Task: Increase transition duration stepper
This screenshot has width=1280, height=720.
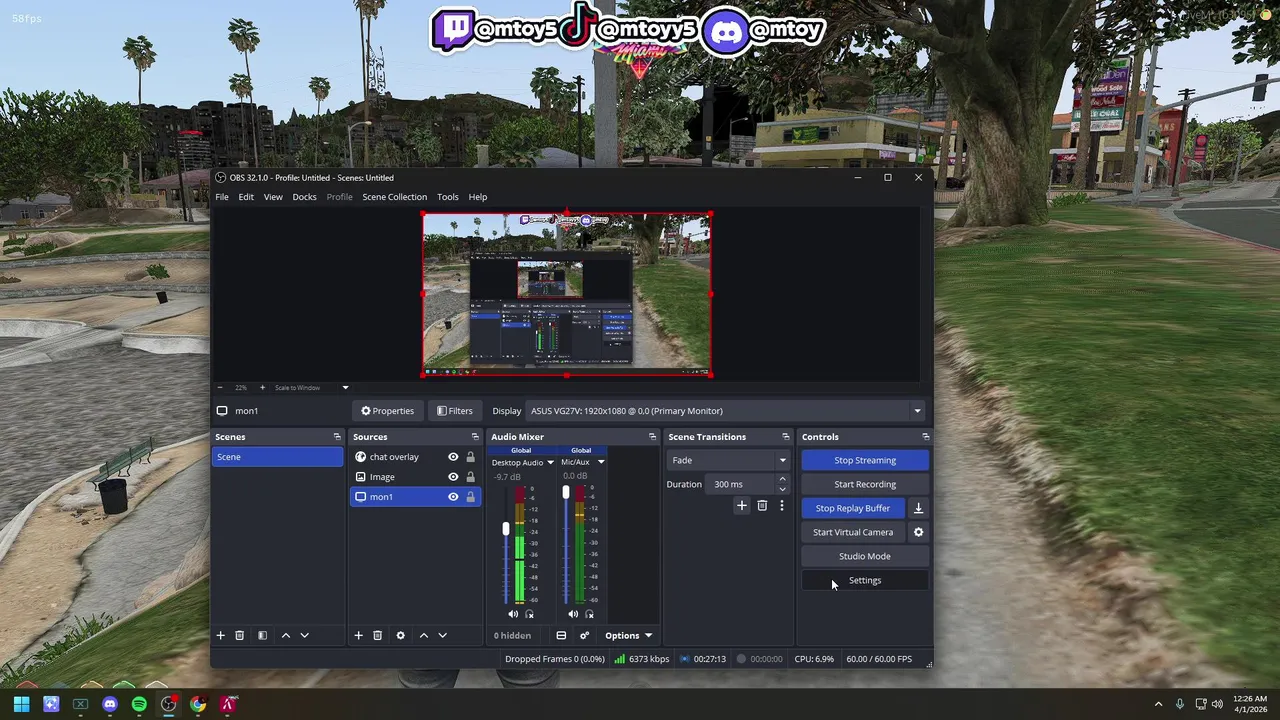Action: click(x=782, y=479)
